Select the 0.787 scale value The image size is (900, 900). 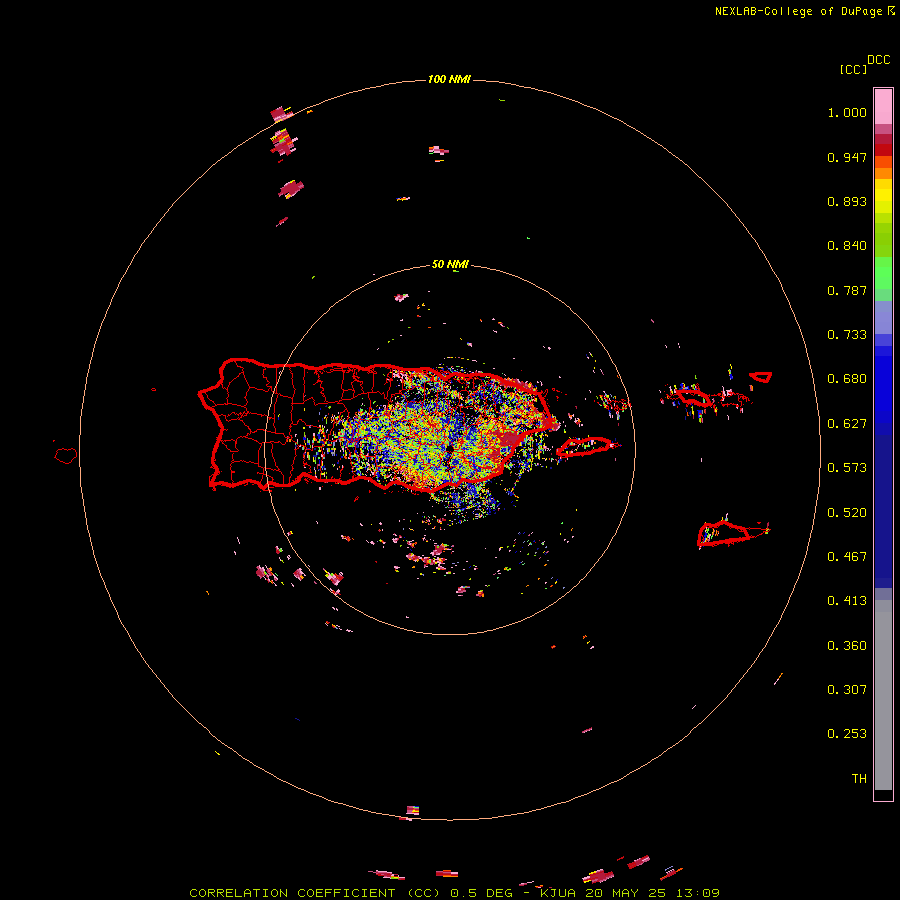847,290
